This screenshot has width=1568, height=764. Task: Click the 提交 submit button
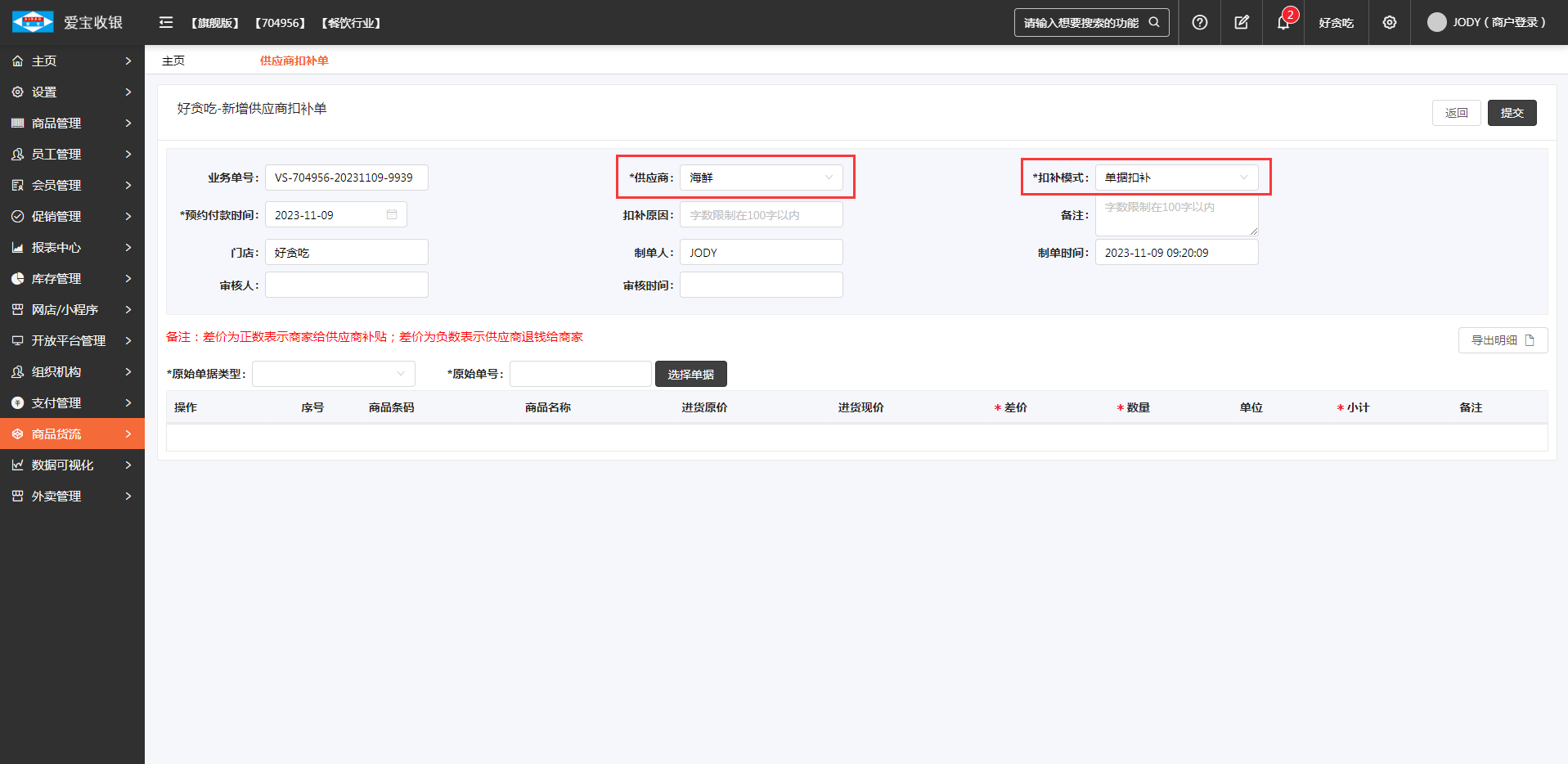point(1512,113)
